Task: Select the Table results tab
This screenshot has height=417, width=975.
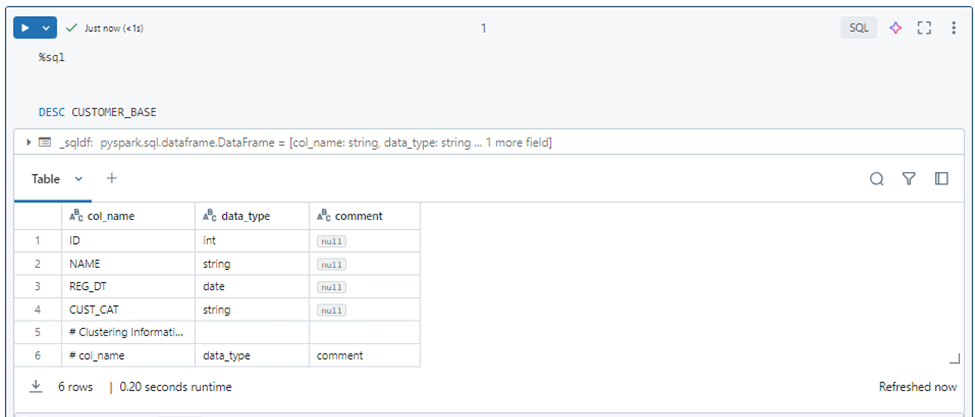Action: click(x=45, y=179)
